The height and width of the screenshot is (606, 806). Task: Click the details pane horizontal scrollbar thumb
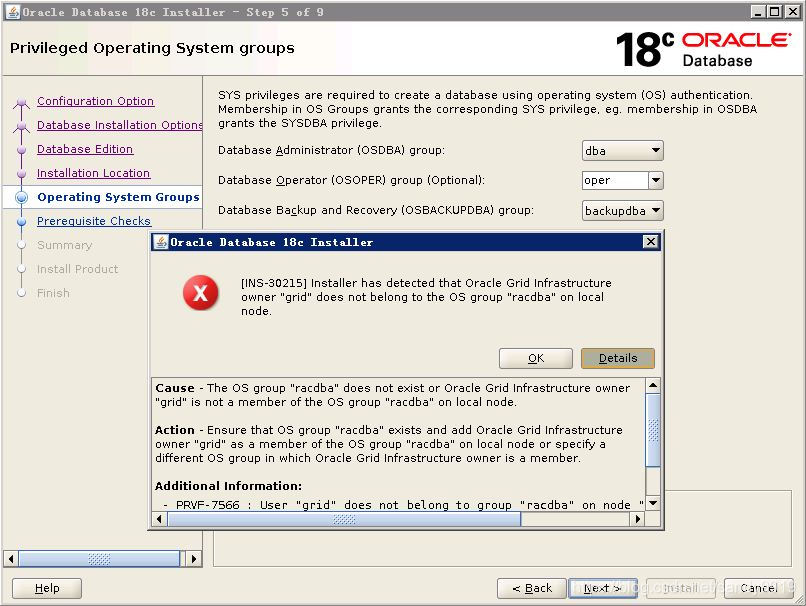click(x=344, y=519)
